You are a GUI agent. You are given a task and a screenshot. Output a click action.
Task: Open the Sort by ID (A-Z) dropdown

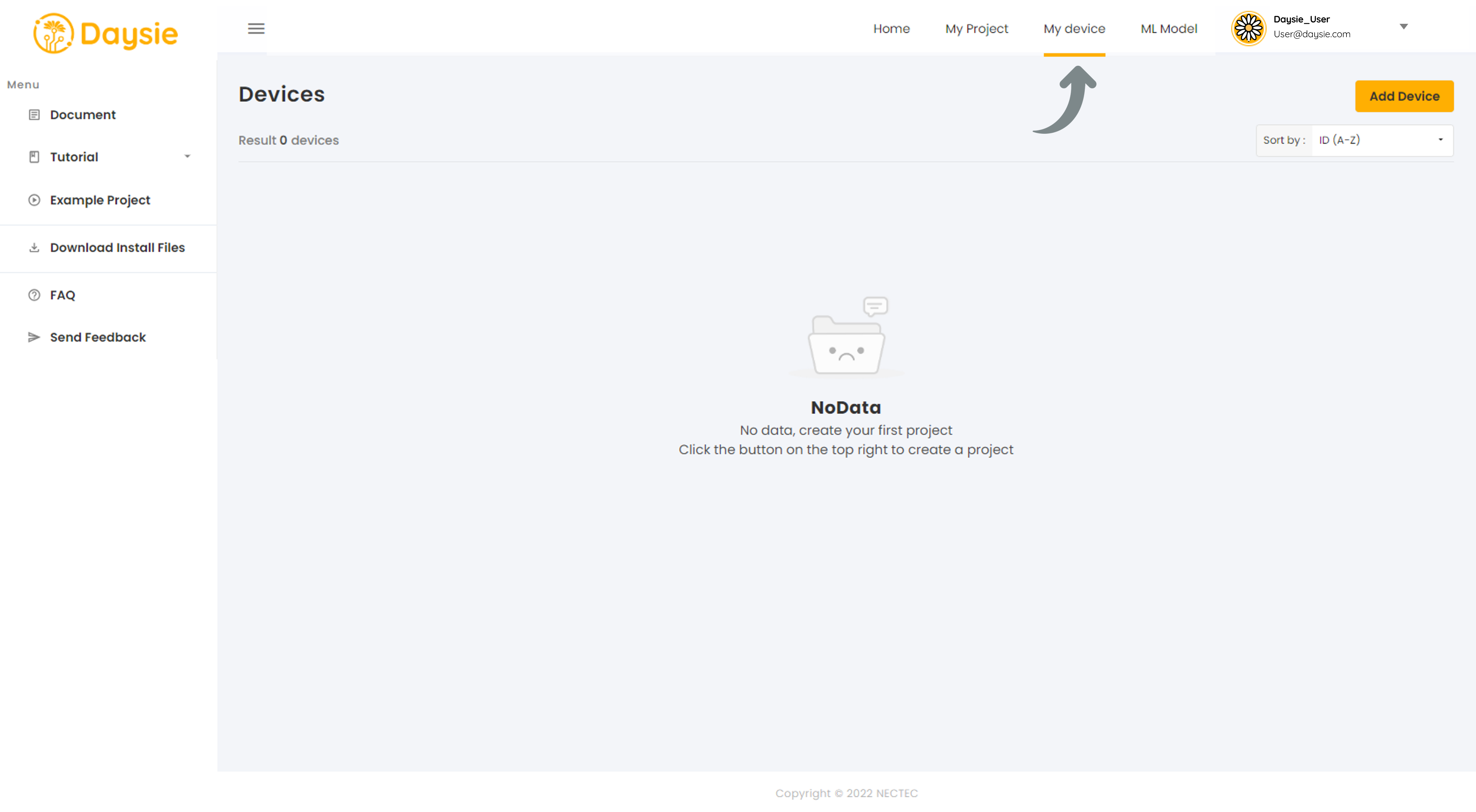[1383, 140]
